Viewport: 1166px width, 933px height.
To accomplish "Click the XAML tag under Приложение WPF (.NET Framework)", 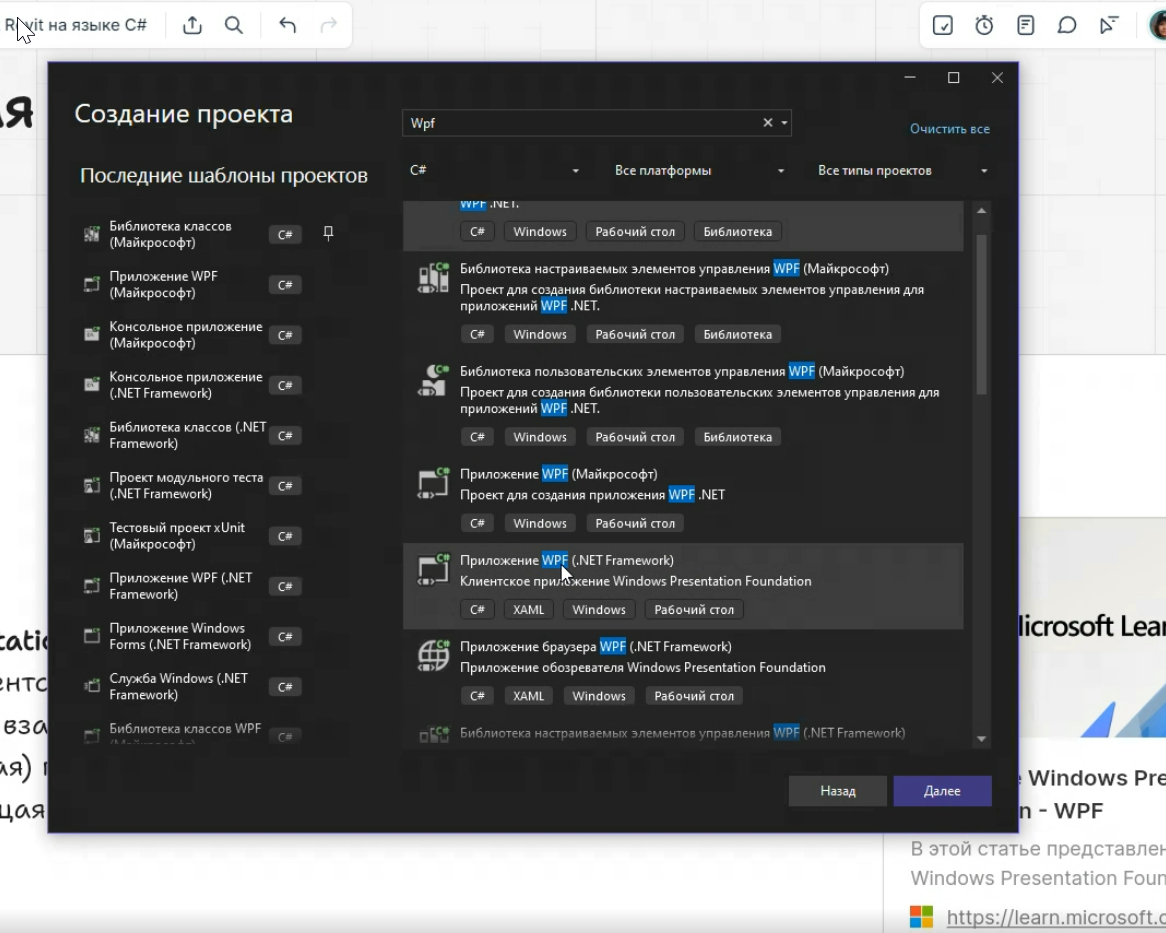I will pos(528,610).
